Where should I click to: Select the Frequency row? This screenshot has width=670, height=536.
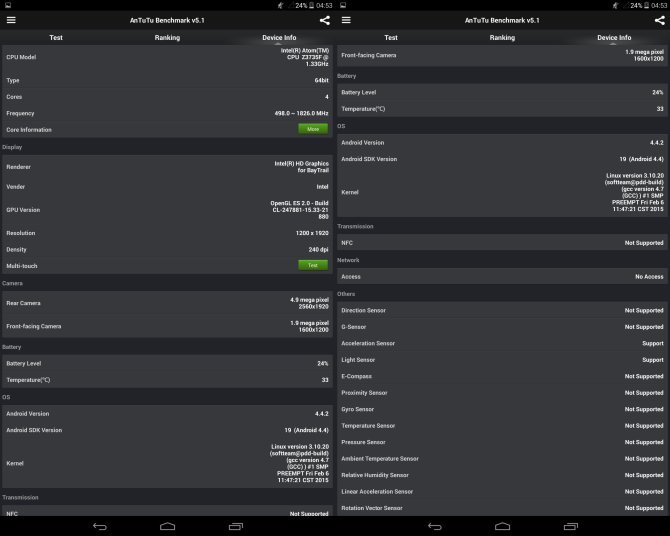click(168, 113)
